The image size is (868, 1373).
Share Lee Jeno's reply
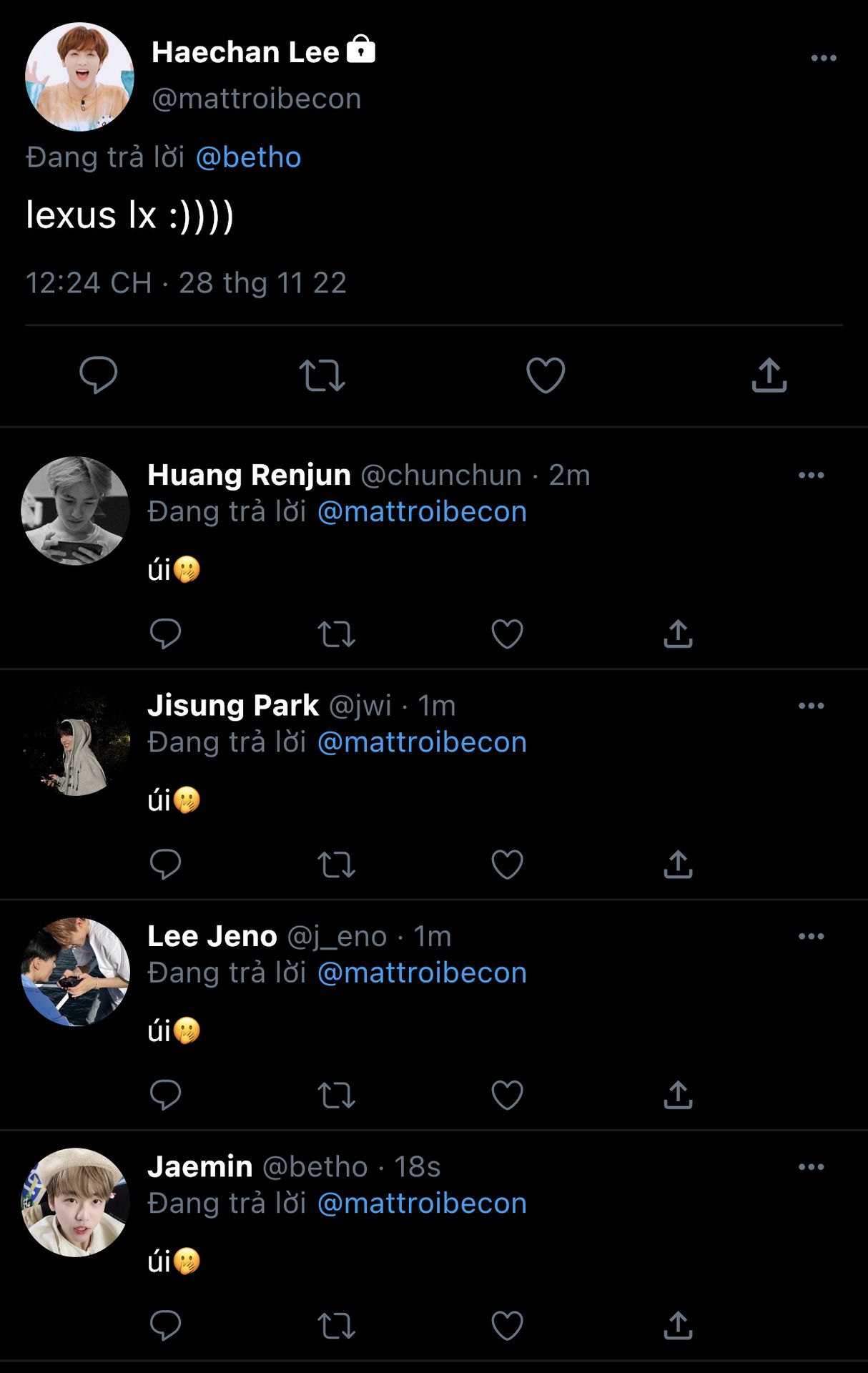[x=678, y=1095]
